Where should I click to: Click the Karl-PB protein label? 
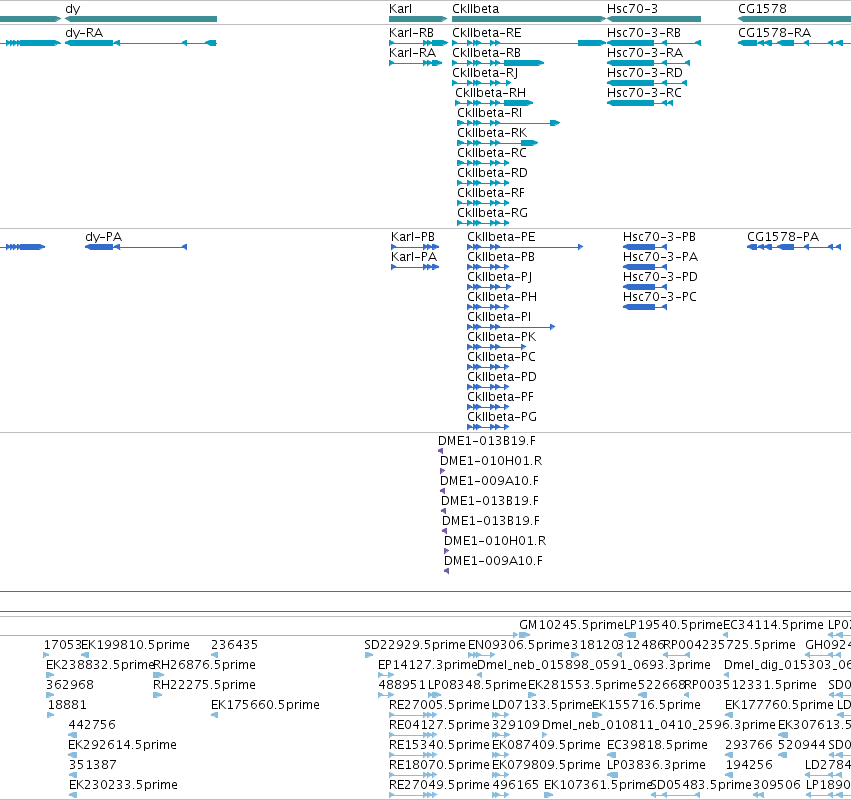[413, 237]
